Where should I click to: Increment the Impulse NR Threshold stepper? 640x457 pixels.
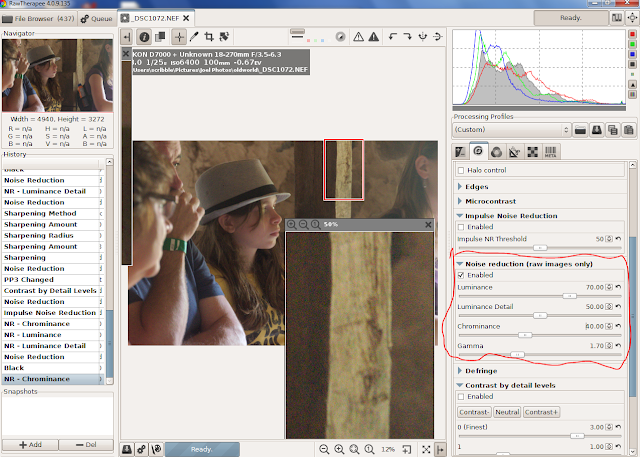click(x=609, y=237)
